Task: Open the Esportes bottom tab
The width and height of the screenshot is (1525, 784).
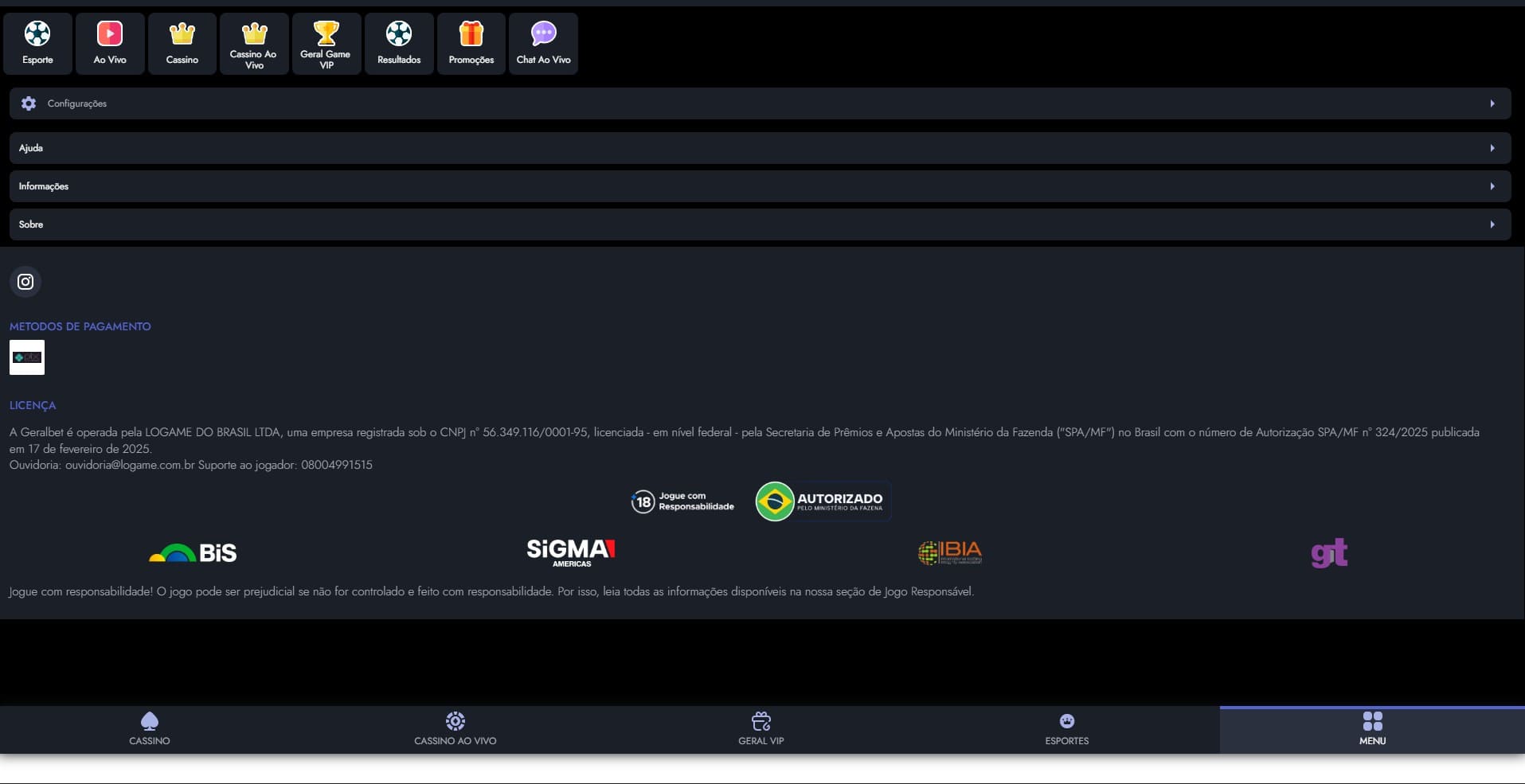Action: click(1067, 729)
